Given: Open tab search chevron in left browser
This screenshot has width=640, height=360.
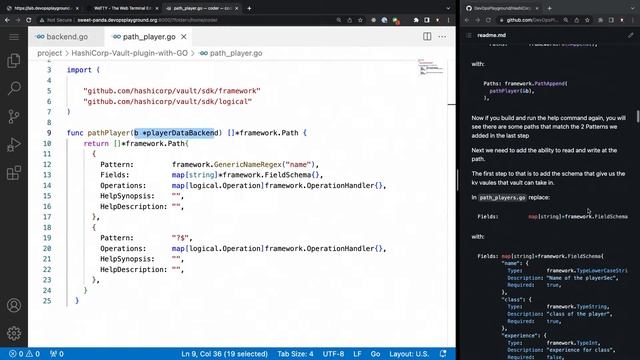Looking at the screenshot, I should click(448, 8).
